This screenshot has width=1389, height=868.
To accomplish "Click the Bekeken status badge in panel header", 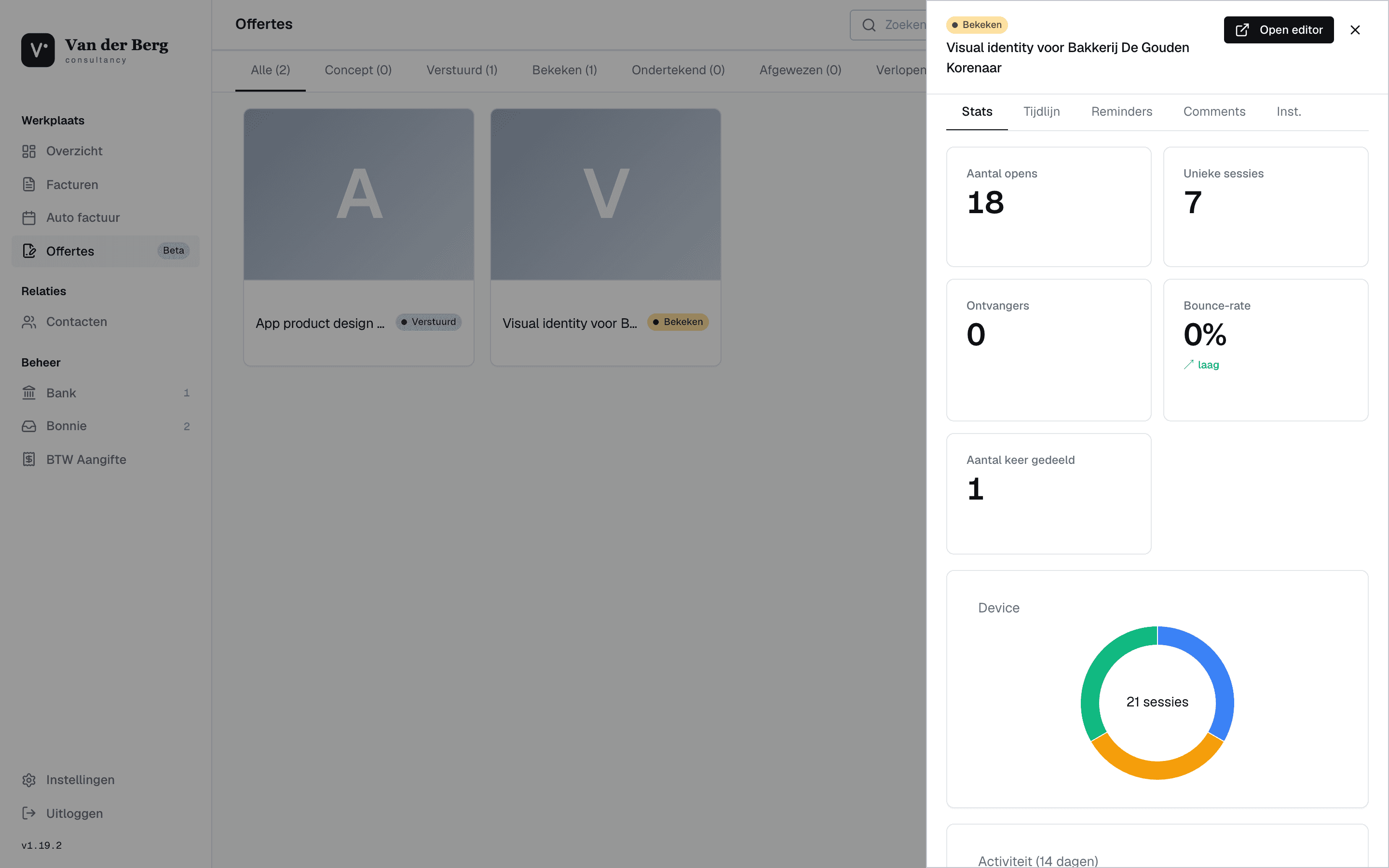I will point(977,25).
